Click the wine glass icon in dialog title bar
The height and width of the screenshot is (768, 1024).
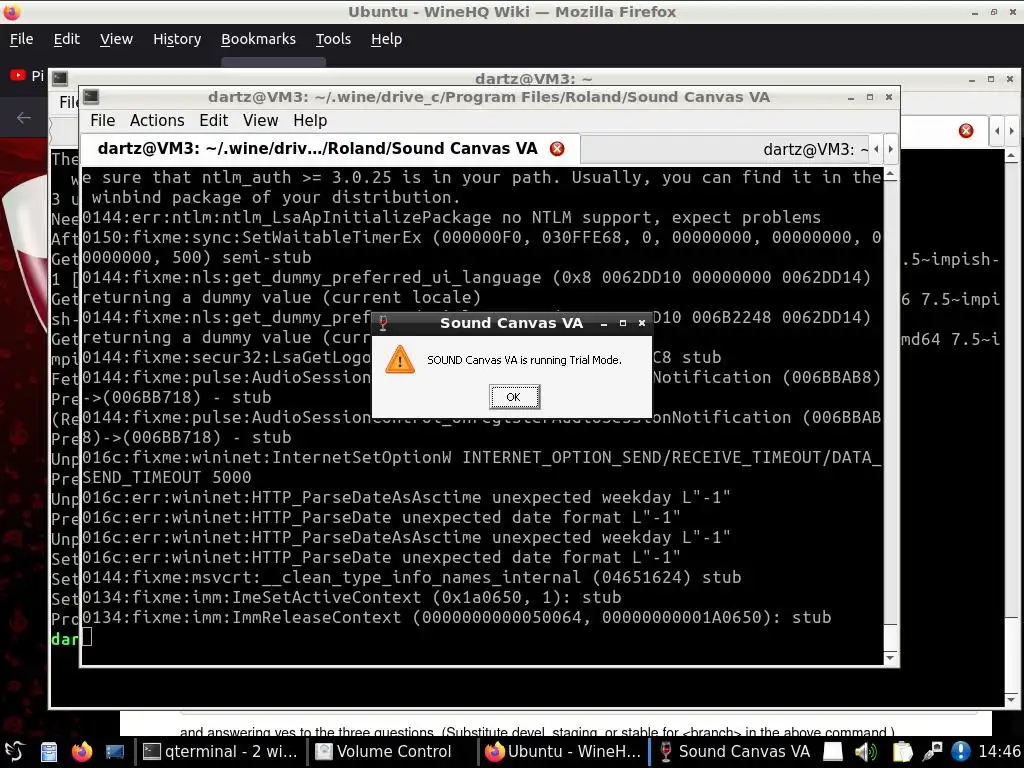[383, 323]
